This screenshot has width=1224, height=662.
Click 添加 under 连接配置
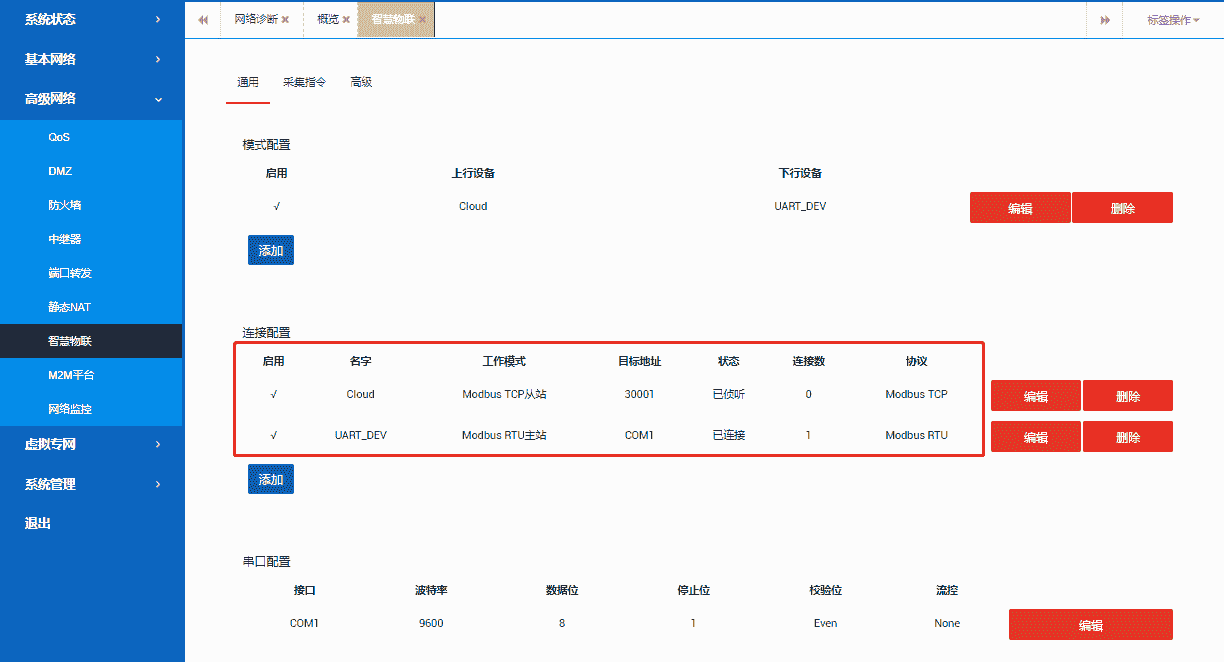click(270, 479)
